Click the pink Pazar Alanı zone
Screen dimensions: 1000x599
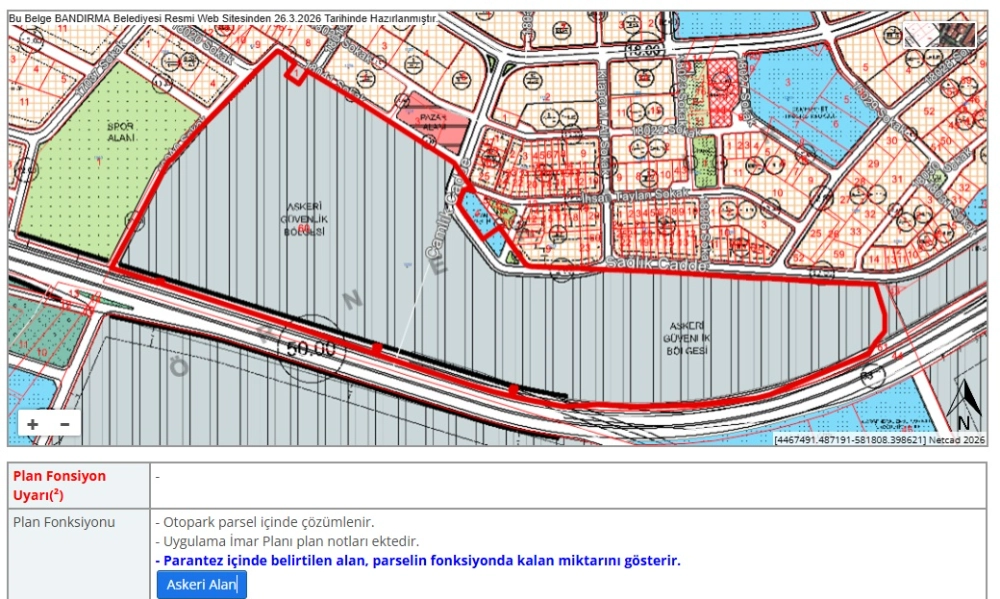432,124
